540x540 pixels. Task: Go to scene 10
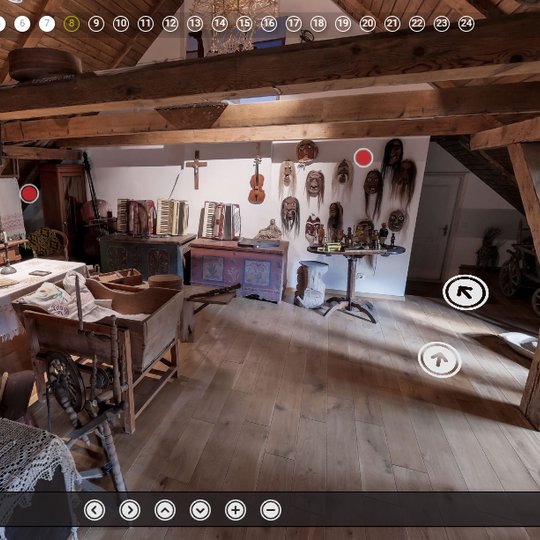pos(121,24)
